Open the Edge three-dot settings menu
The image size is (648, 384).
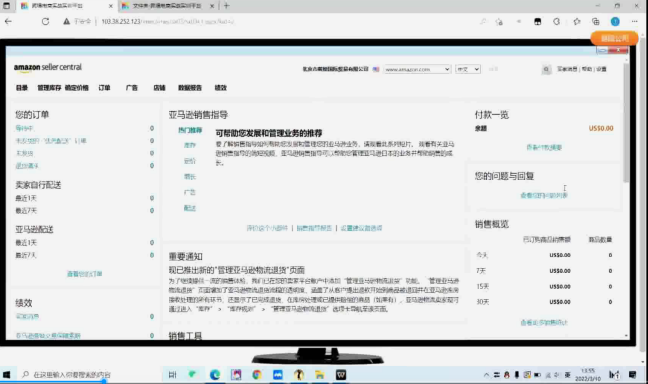click(x=634, y=21)
